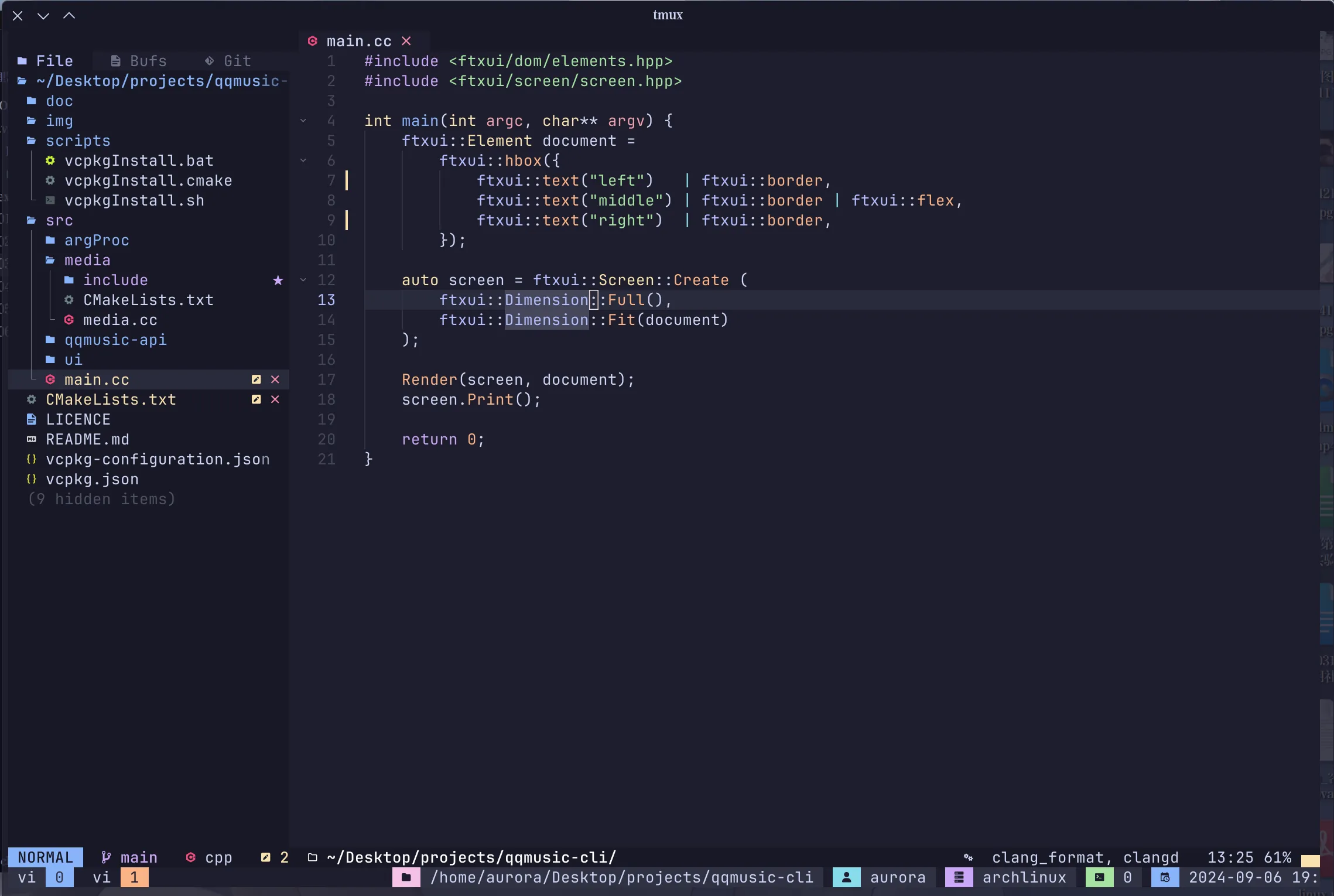Click the user icon beside aurora
This screenshot has width=1334, height=896.
click(846, 877)
